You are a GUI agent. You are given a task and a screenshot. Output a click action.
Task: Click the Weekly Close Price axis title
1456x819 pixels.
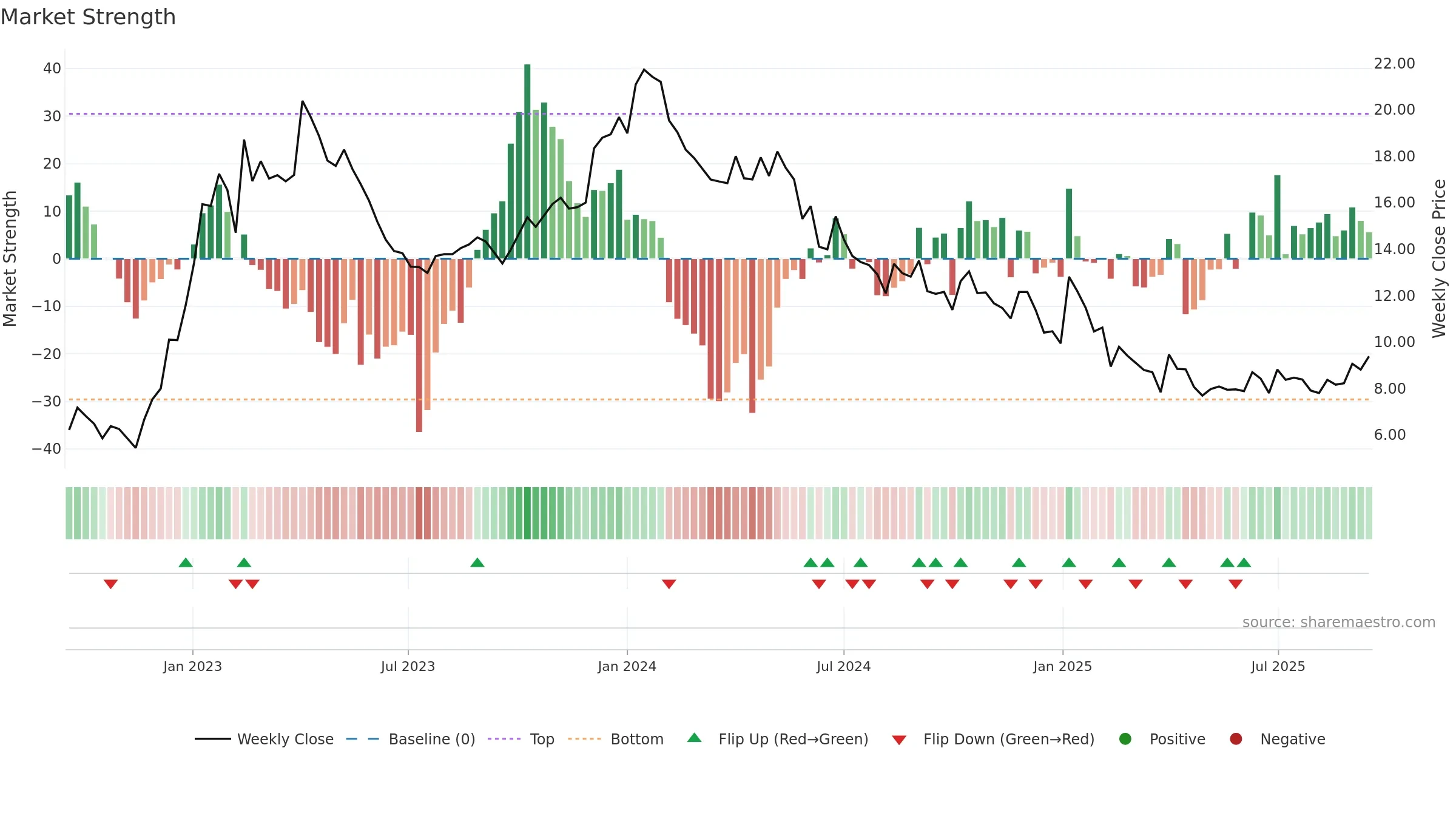pyautogui.click(x=1440, y=258)
